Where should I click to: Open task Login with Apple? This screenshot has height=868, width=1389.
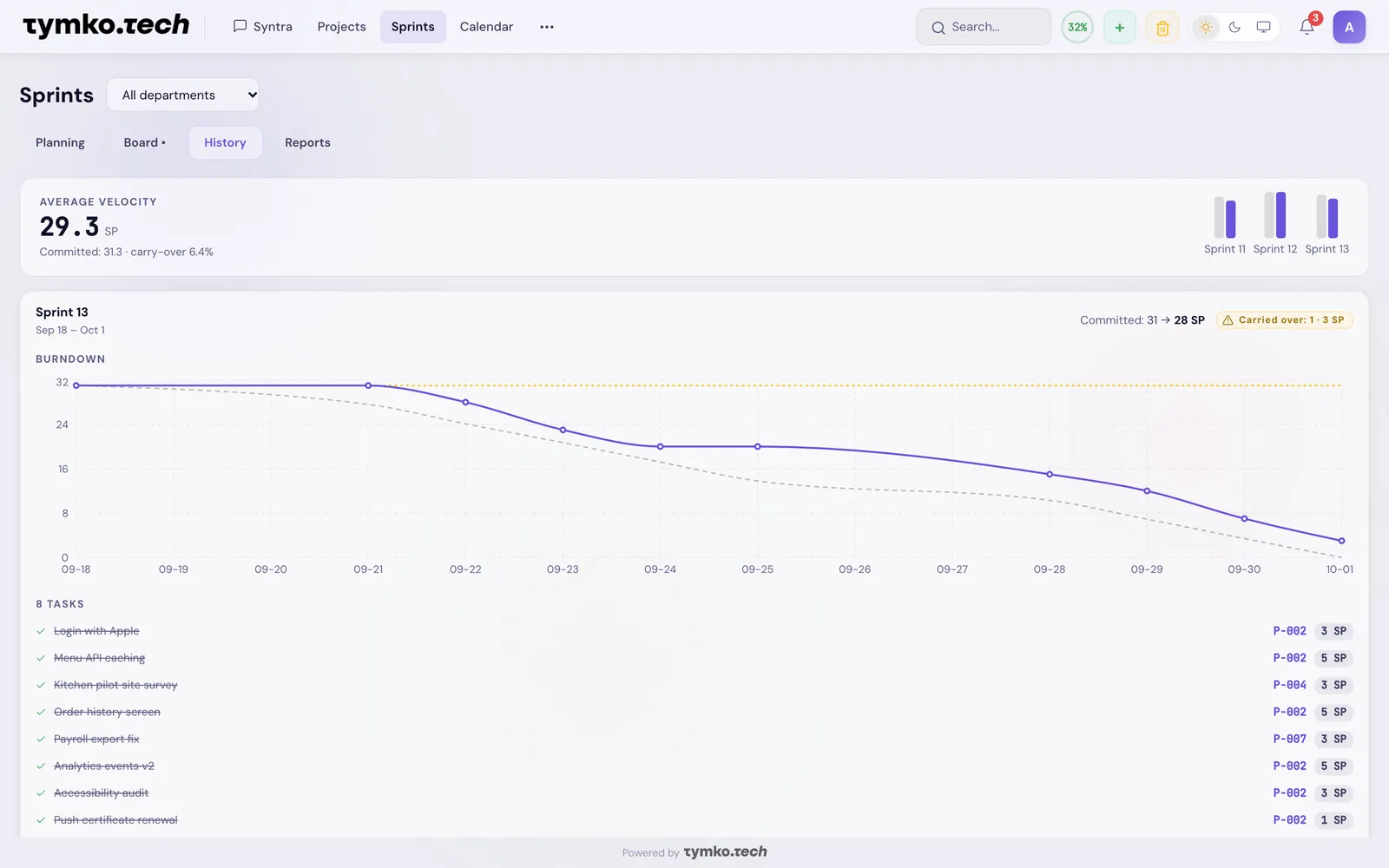coord(96,631)
